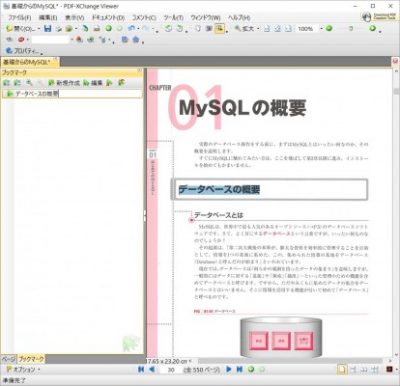Viewport: 400px width, 386px height.
Task: Set fit page view icon
Action: point(278,29)
